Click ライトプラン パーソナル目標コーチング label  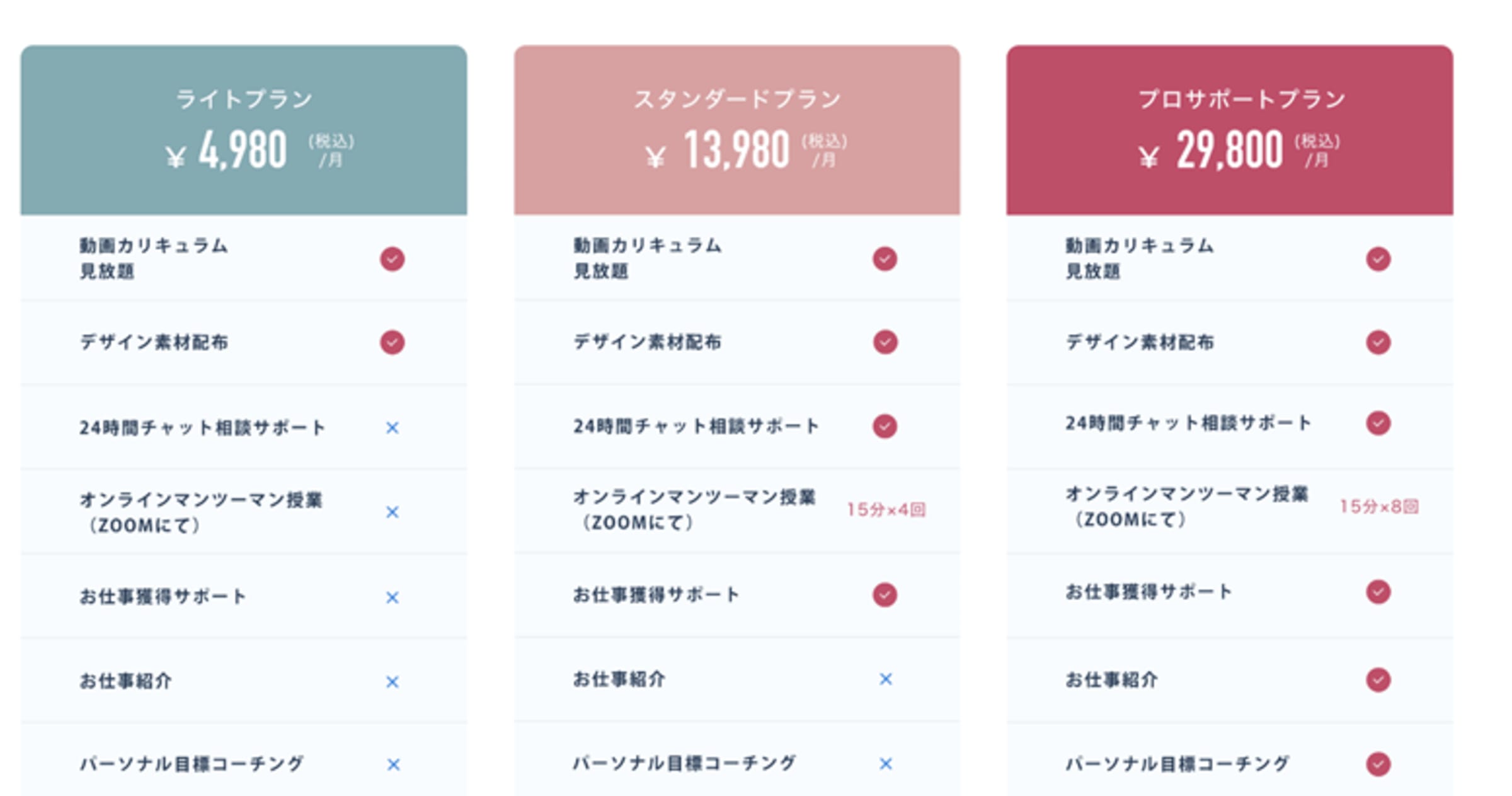(191, 764)
